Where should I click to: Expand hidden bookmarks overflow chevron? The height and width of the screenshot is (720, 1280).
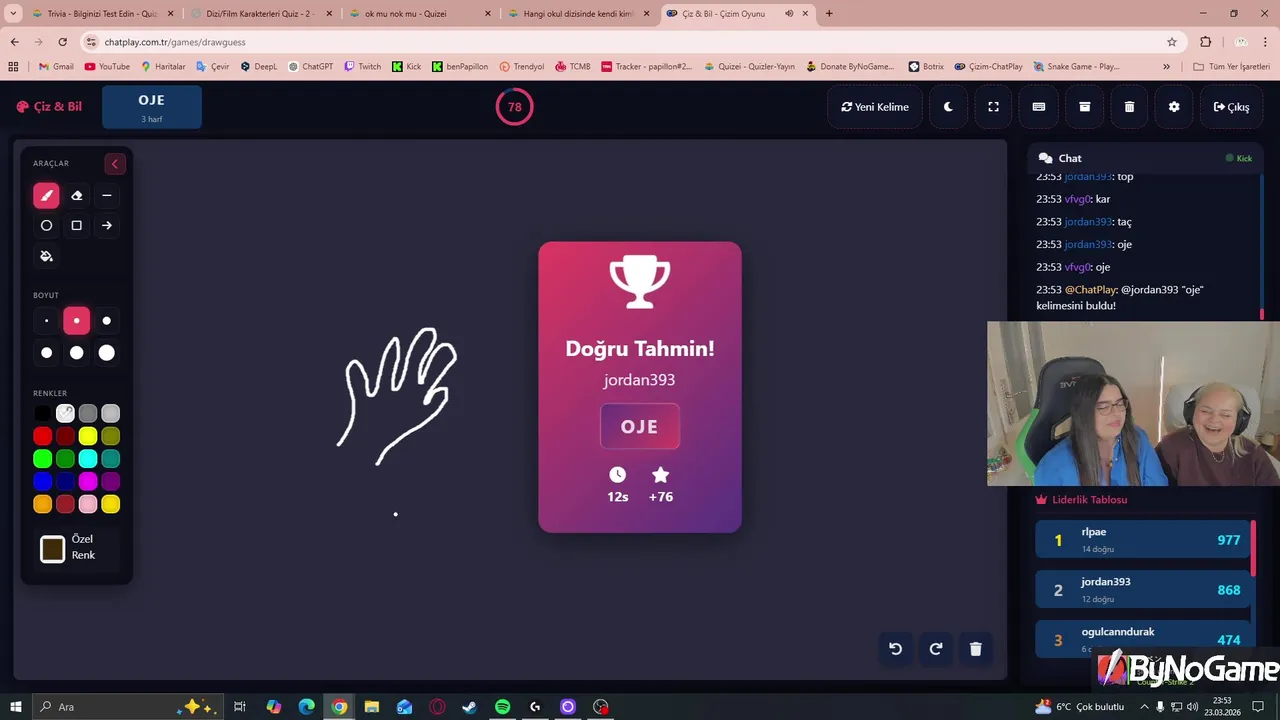pyautogui.click(x=1166, y=67)
